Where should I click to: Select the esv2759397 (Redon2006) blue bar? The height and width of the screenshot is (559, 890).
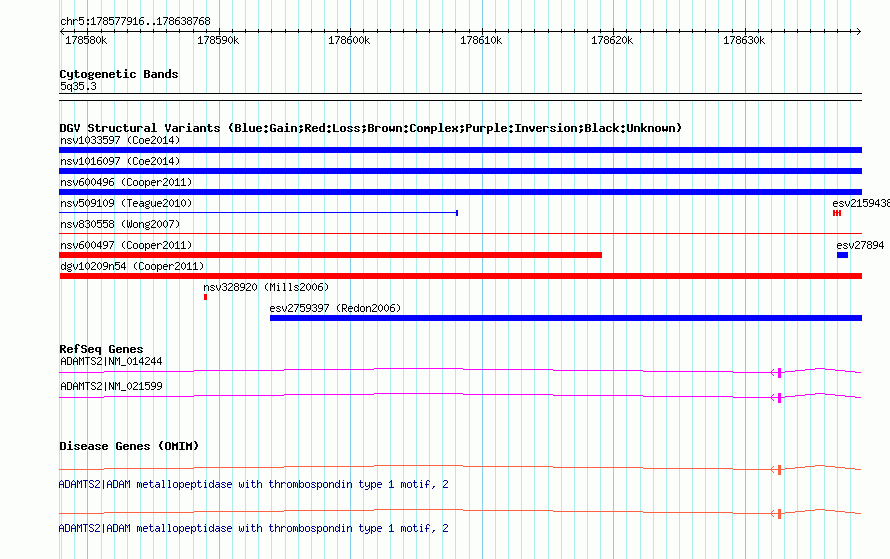[x=566, y=318]
